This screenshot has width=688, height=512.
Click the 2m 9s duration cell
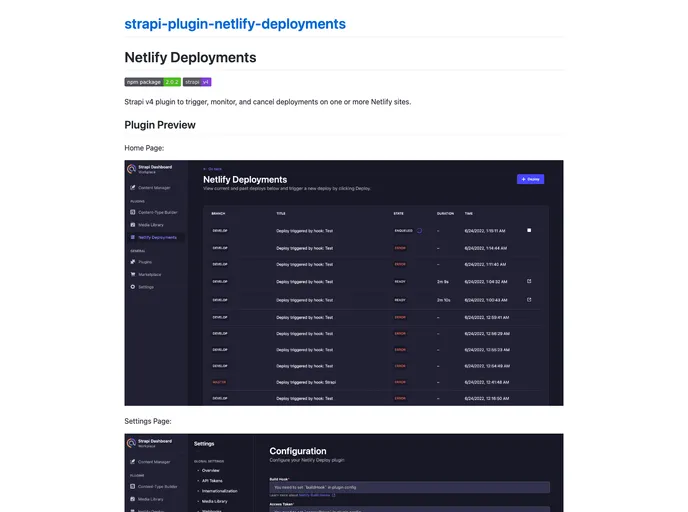443,282
